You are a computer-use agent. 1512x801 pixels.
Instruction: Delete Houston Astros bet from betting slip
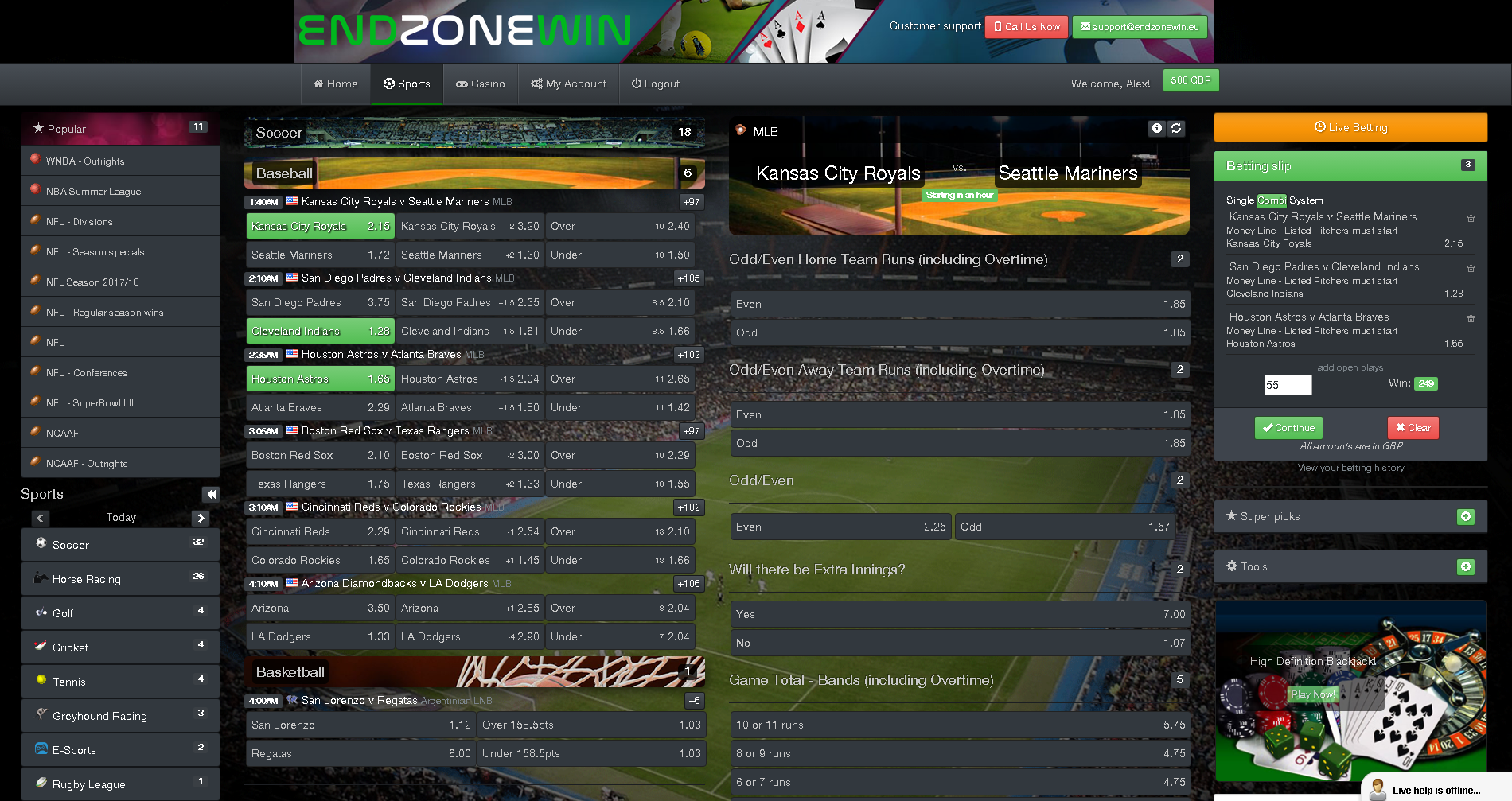coord(1471,318)
